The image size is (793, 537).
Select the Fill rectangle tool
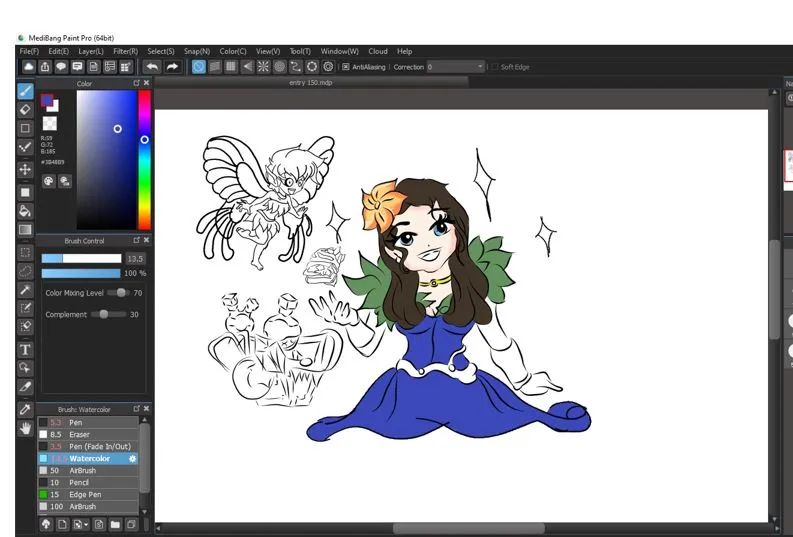pos(25,192)
